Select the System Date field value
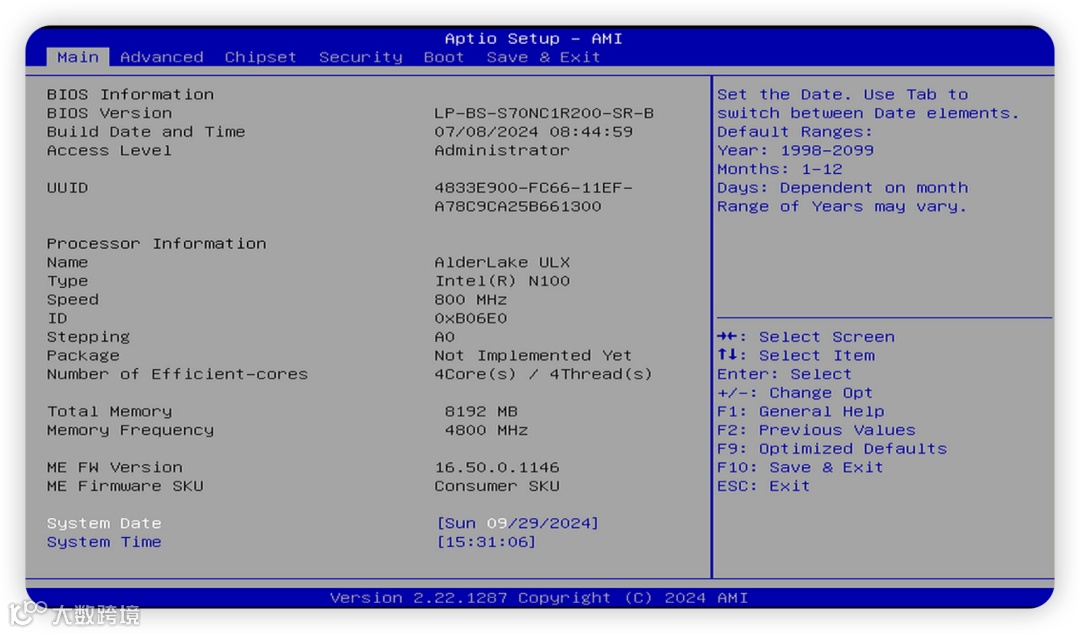 coord(517,523)
